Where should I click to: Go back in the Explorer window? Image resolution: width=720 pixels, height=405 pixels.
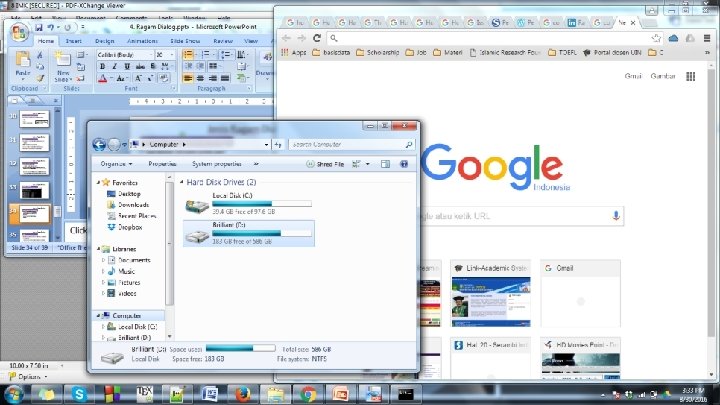coord(99,145)
